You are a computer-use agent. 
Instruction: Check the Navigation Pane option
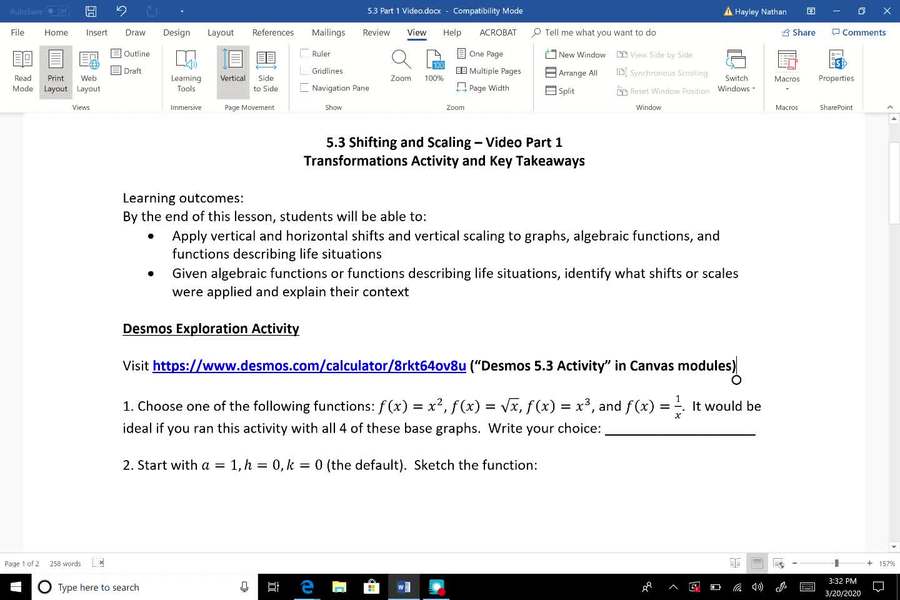coord(305,88)
